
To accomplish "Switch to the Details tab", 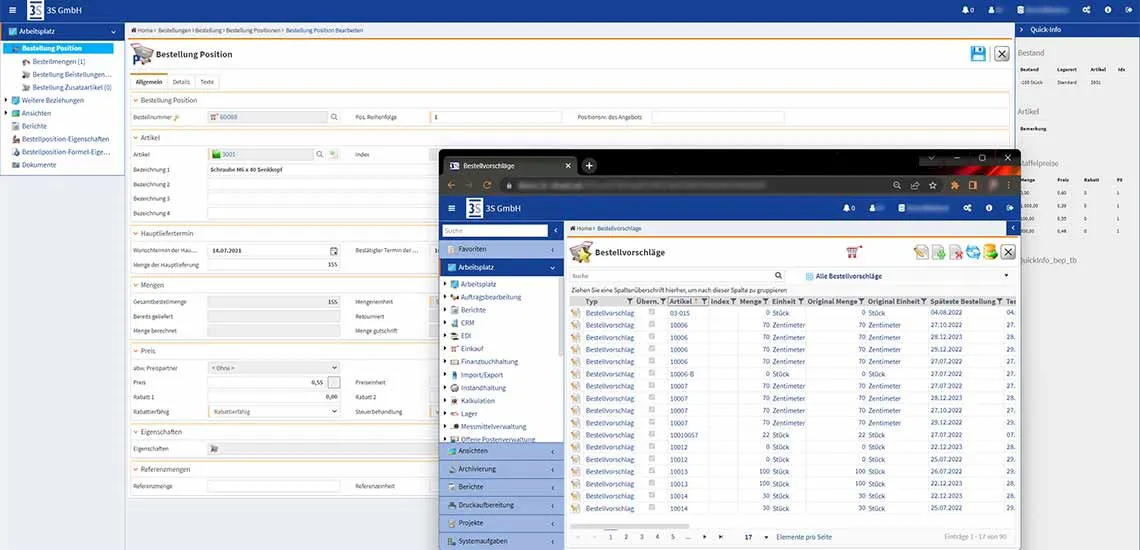I will tap(181, 82).
